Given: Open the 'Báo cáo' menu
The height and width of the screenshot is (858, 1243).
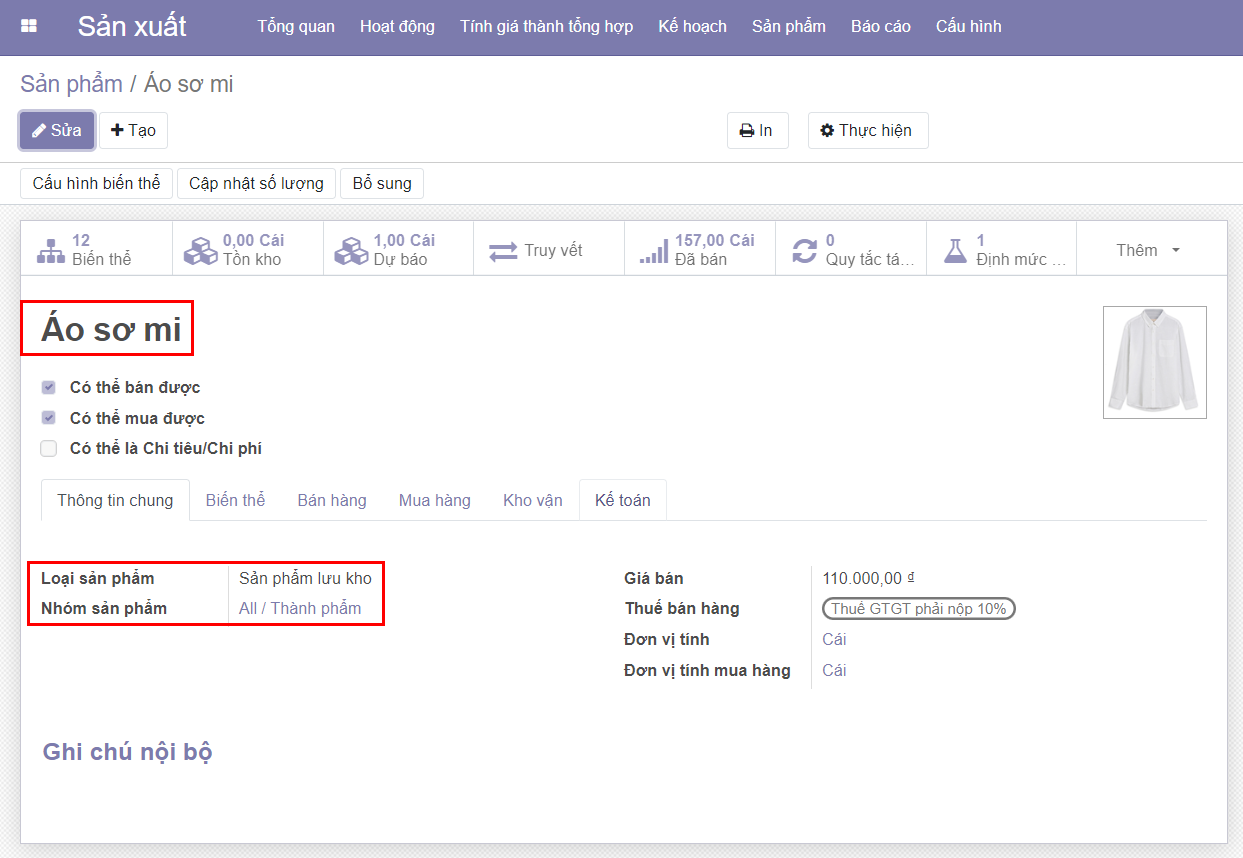Looking at the screenshot, I should 880,26.
